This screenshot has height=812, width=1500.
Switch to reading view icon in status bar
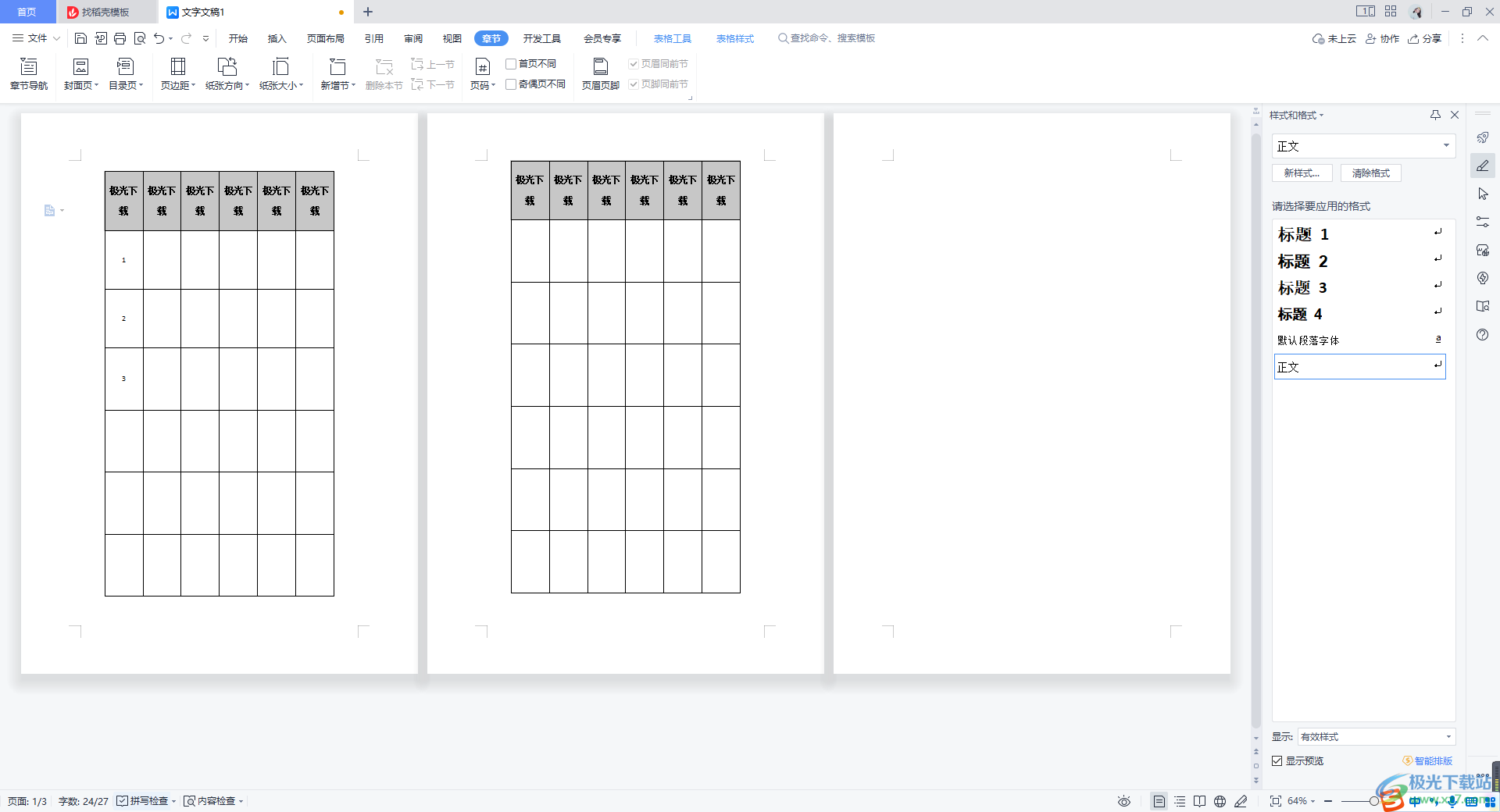[x=1200, y=801]
